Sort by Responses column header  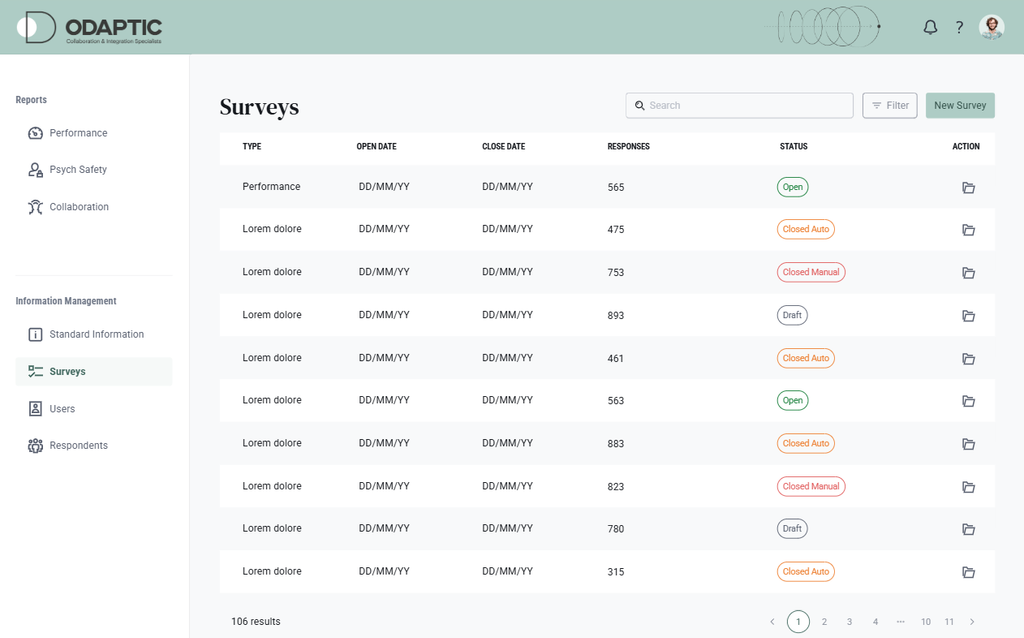(x=628, y=146)
